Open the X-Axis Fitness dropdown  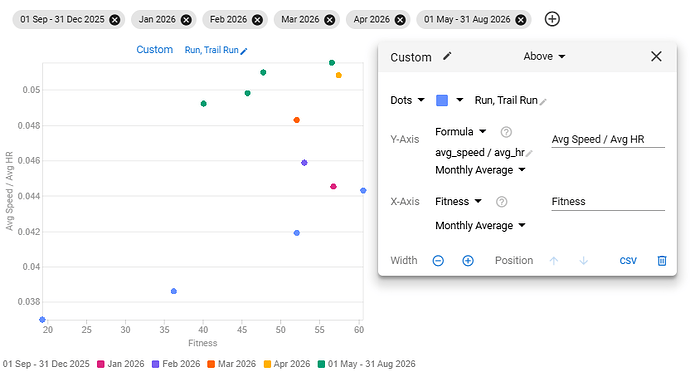(x=459, y=202)
